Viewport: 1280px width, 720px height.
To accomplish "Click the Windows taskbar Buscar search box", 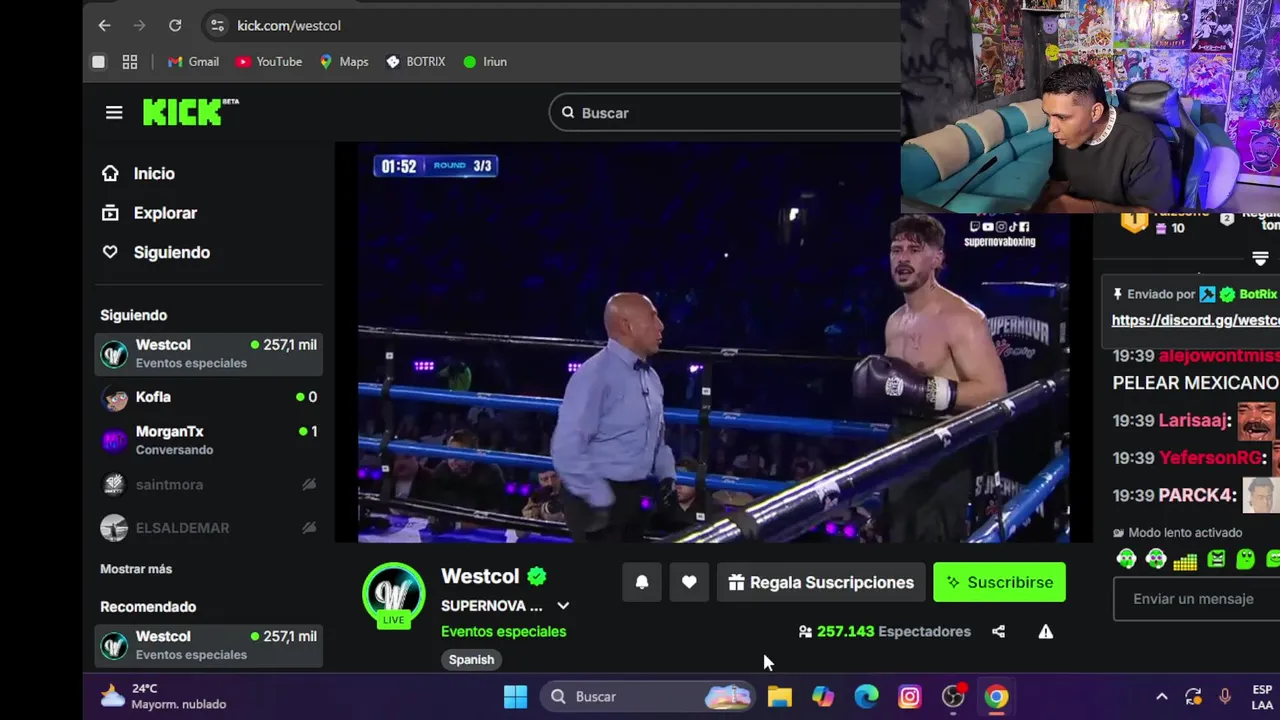I will click(x=647, y=696).
